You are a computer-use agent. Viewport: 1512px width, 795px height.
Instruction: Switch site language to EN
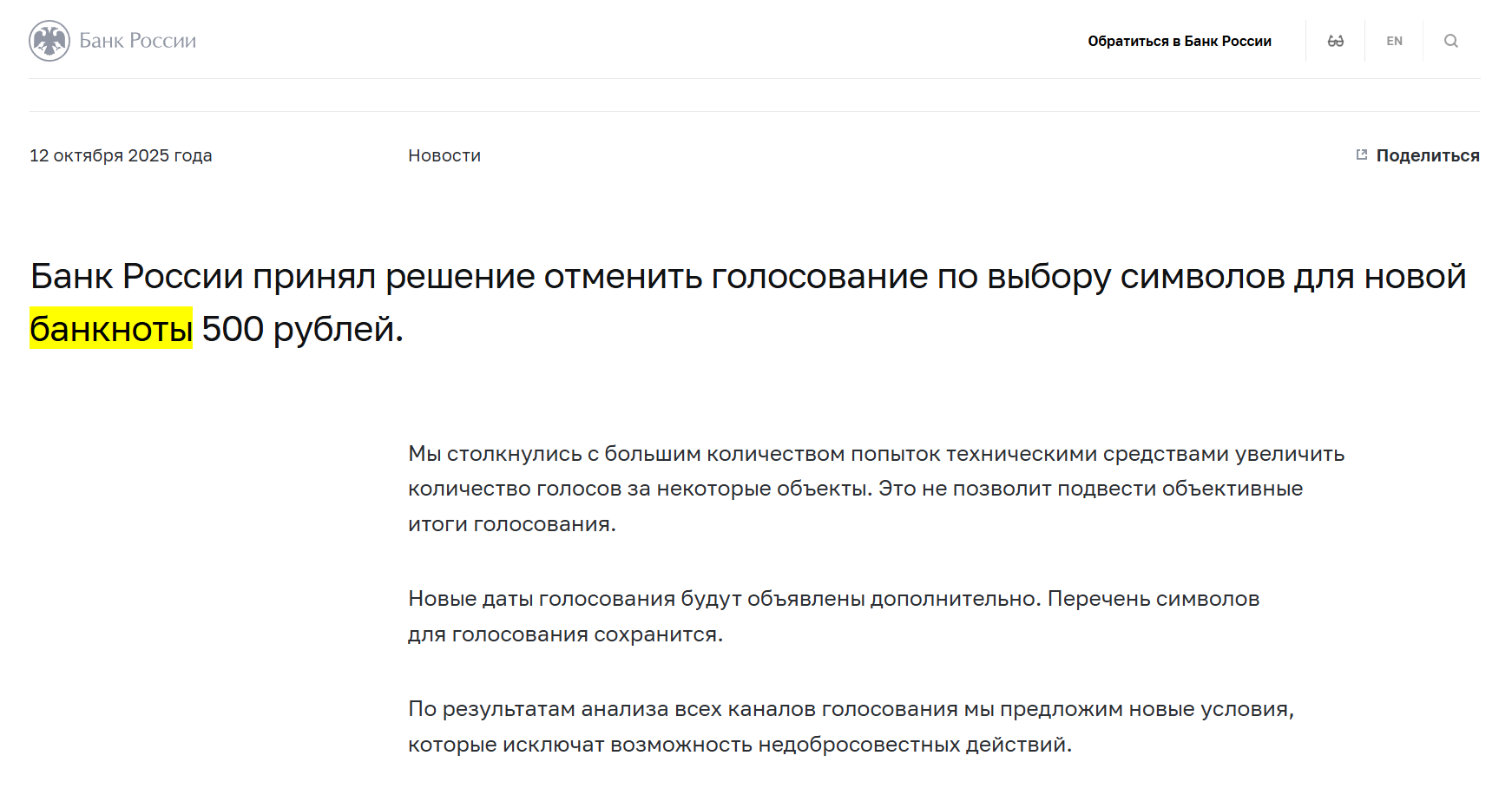[x=1394, y=41]
